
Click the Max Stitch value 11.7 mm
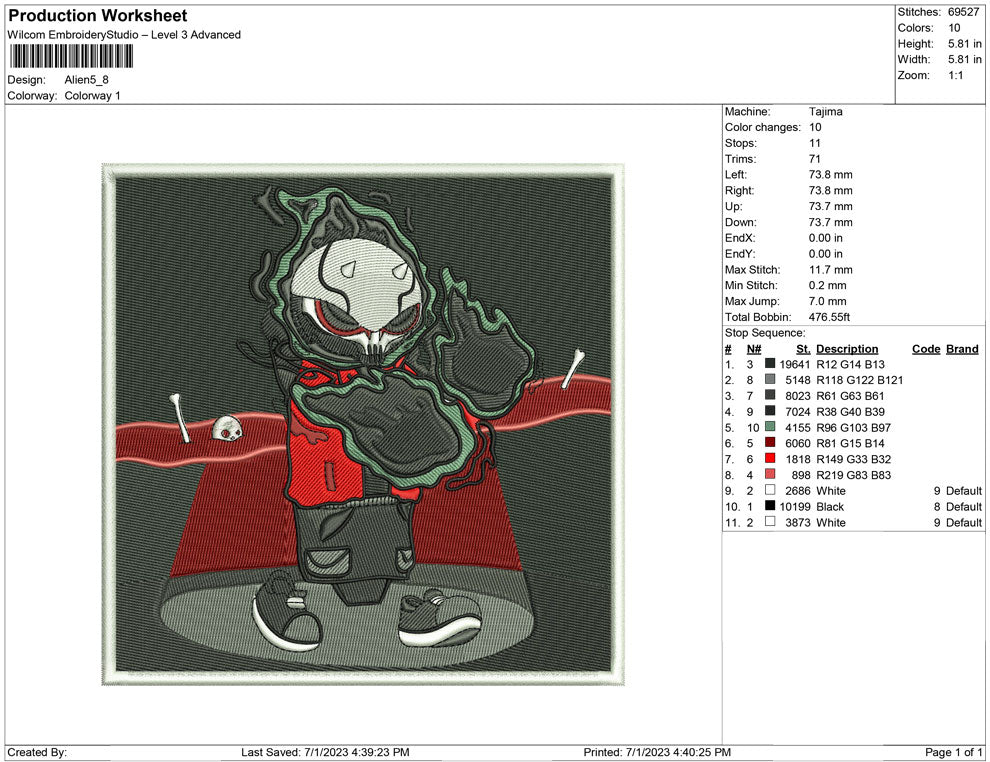point(830,270)
